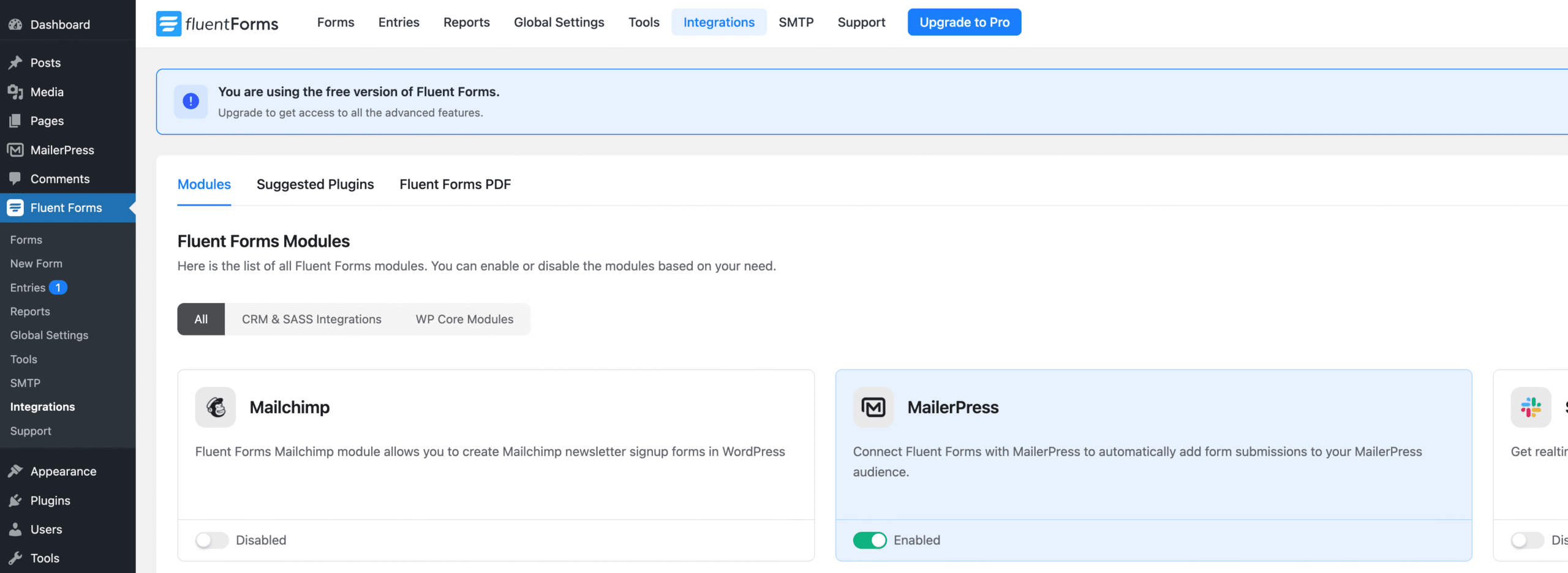1568x573 pixels.
Task: Open the WordPress Dashboard icon
Action: (15, 24)
